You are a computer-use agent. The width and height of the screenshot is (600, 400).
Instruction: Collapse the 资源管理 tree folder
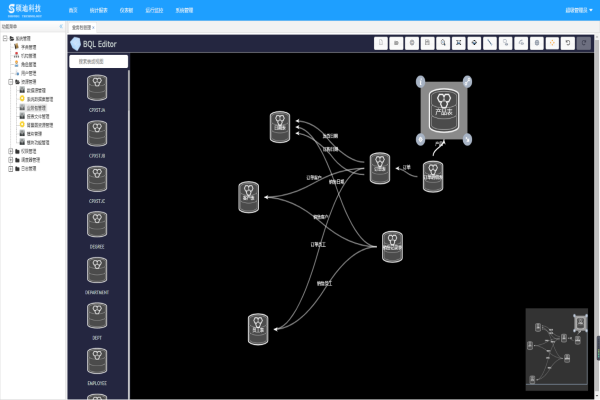pyautogui.click(x=11, y=82)
